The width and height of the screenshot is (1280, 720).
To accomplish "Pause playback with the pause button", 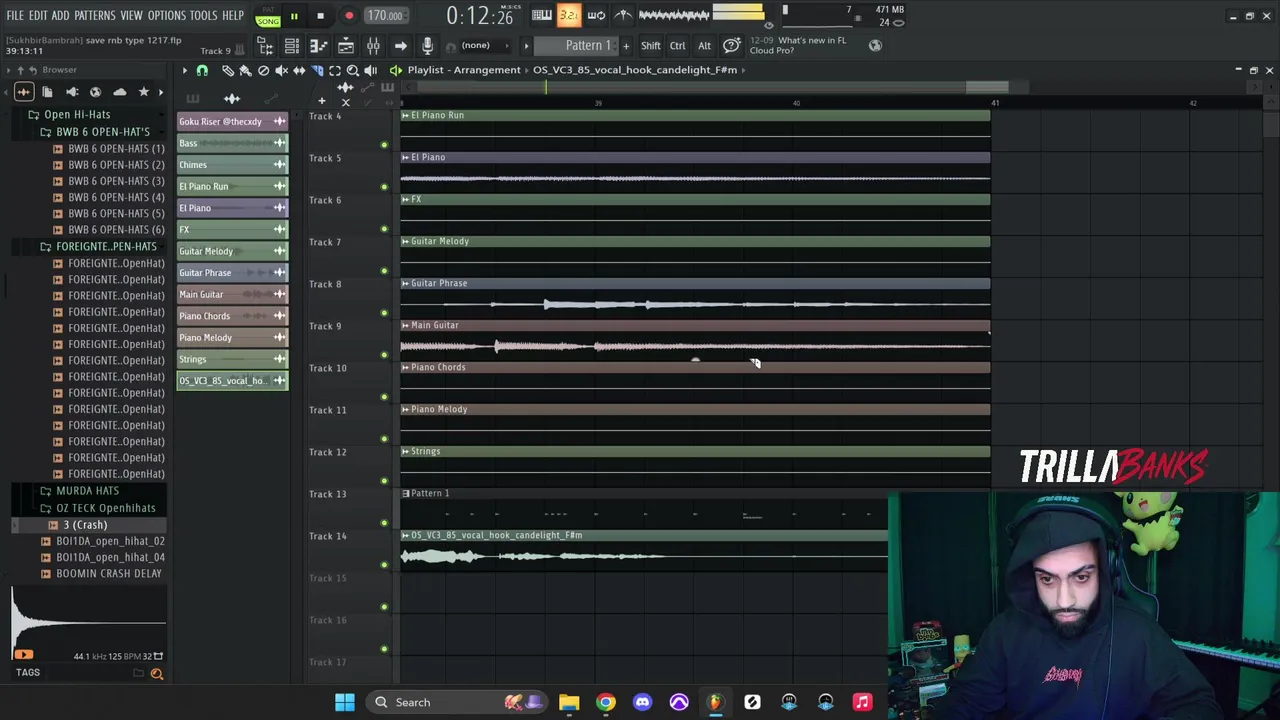I will pos(294,15).
